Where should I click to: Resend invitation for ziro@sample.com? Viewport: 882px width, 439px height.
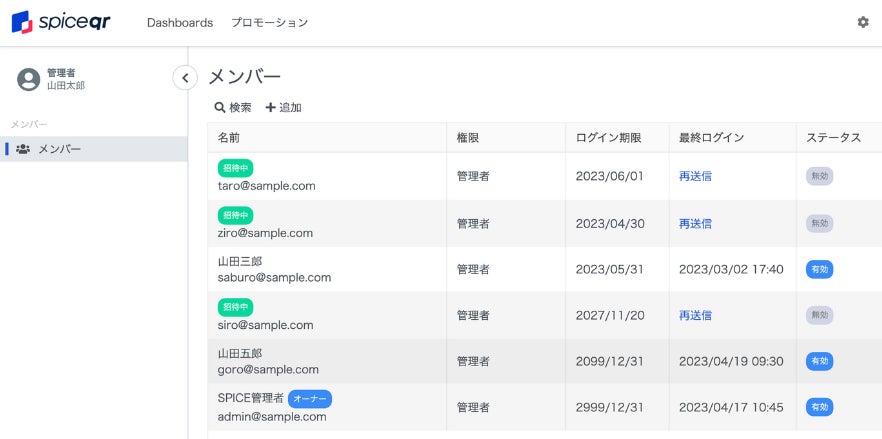pyautogui.click(x=695, y=224)
